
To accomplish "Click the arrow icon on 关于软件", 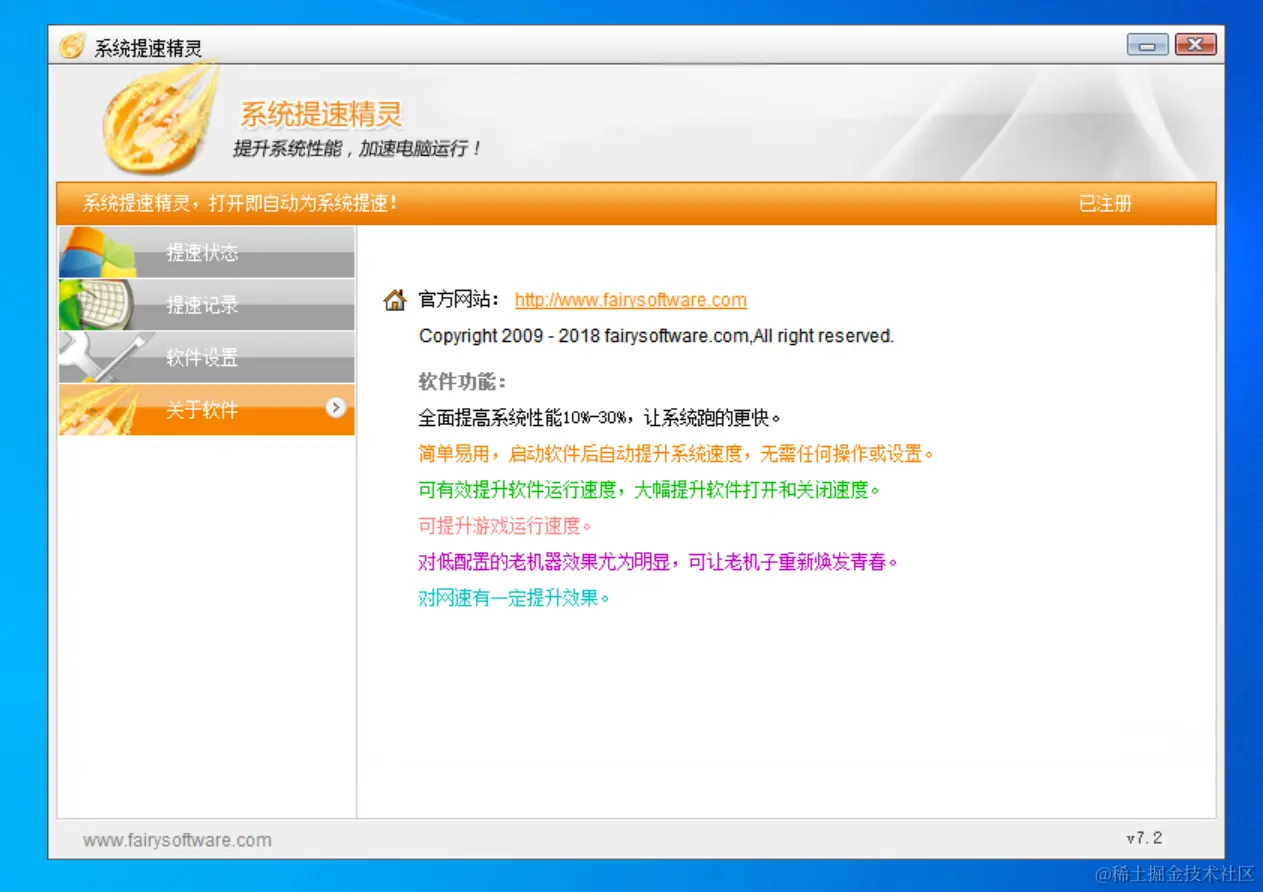I will click(x=336, y=407).
